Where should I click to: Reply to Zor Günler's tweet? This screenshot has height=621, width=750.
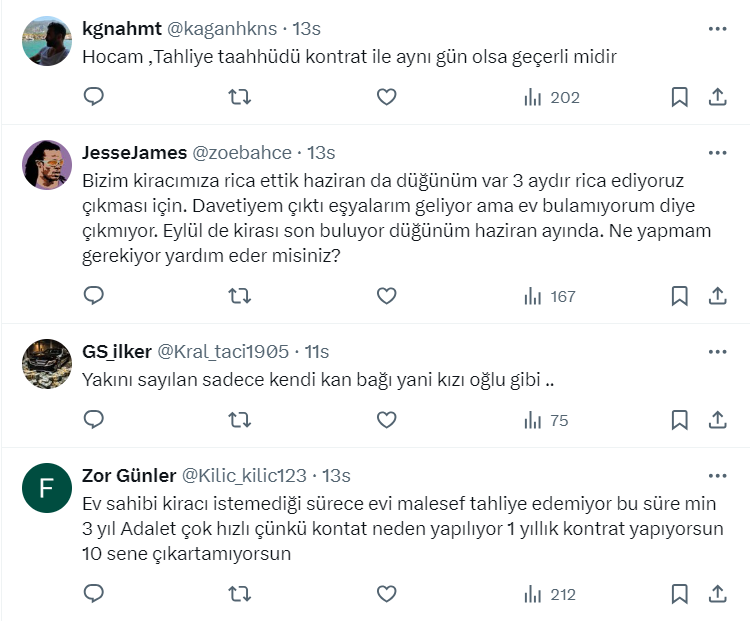(93, 594)
